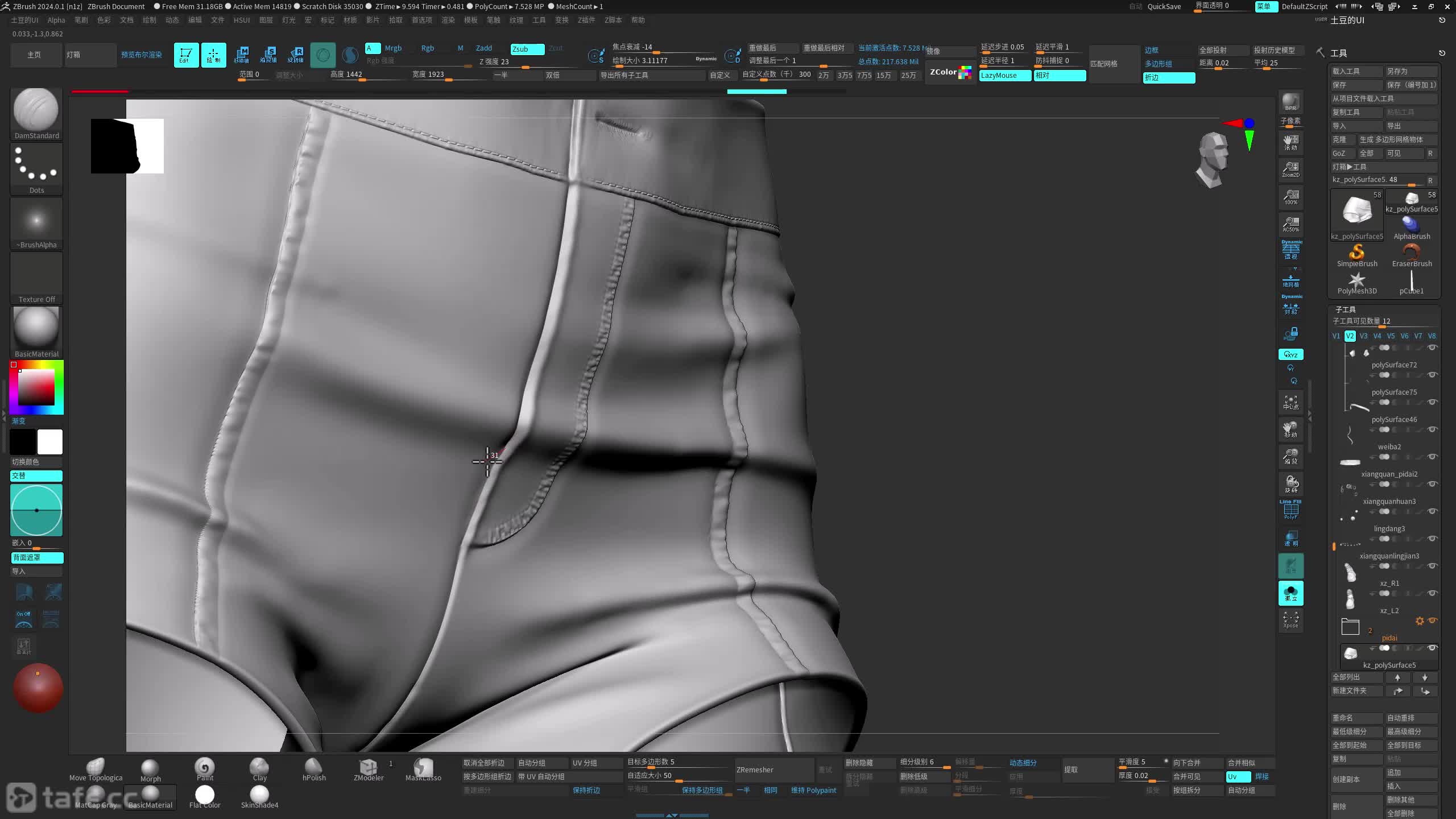The width and height of the screenshot is (1456, 819).
Task: Click the Xpose icon
Action: tap(1290, 620)
